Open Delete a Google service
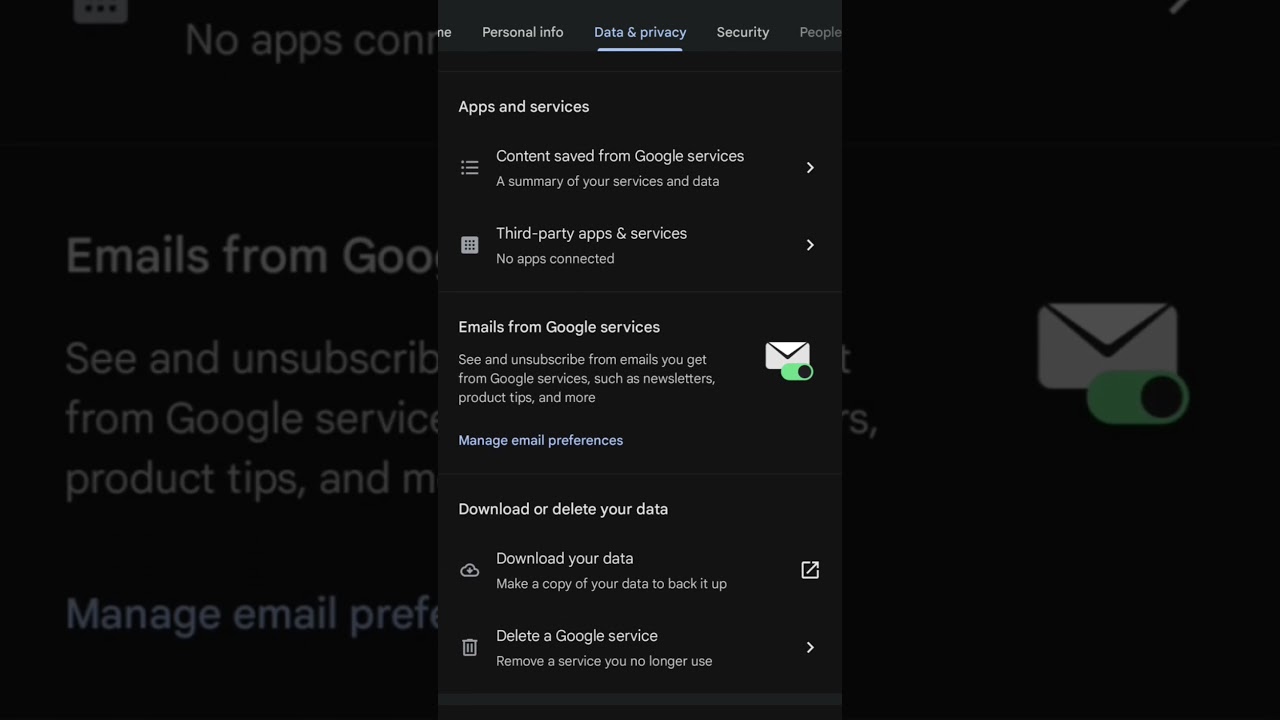The height and width of the screenshot is (720, 1280). pos(640,648)
